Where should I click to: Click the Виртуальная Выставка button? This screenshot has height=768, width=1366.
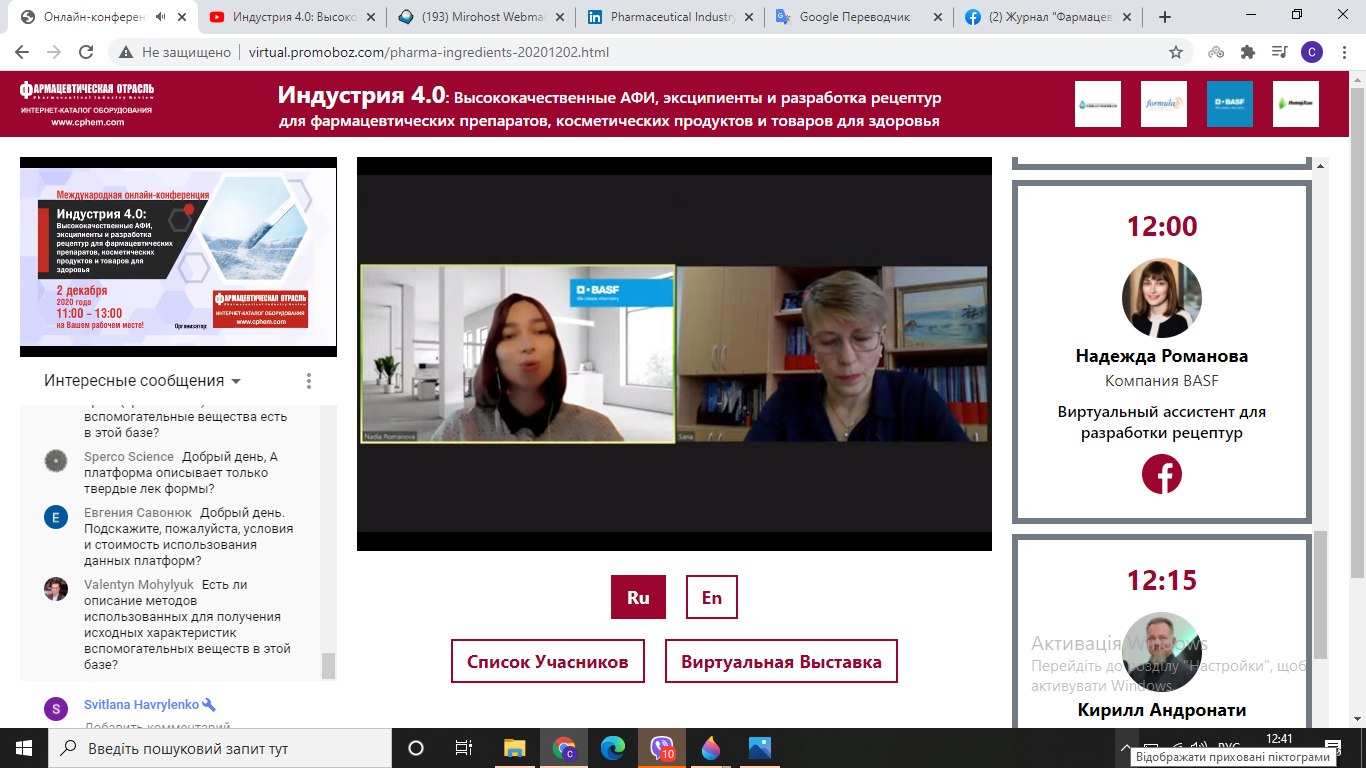[x=781, y=662]
